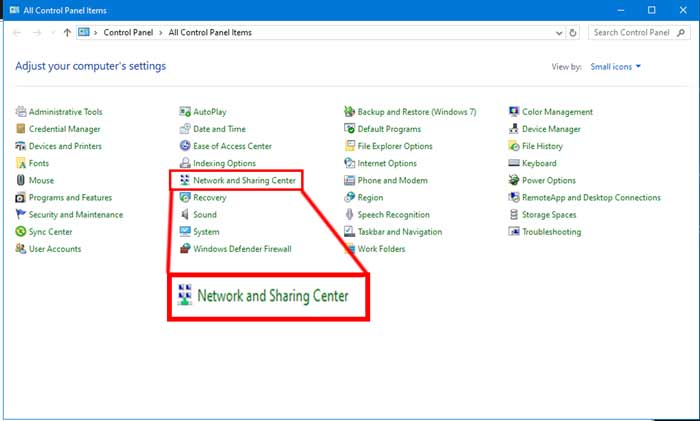The width and height of the screenshot is (700, 421).
Task: Open Ease of Access Center icon
Action: [x=185, y=146]
